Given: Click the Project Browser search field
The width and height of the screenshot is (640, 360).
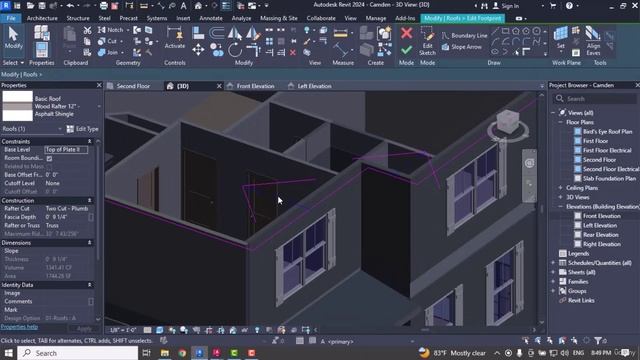Looking at the screenshot, I should click(x=594, y=99).
